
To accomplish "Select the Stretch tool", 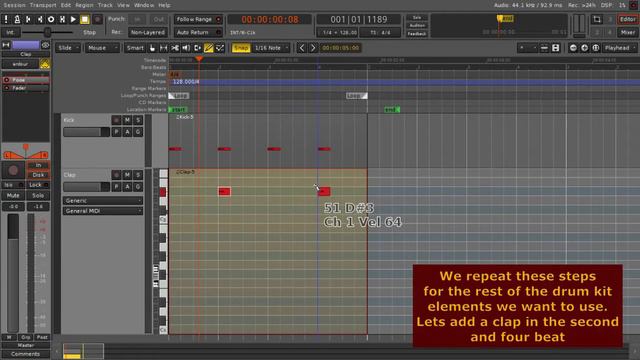I will (197, 48).
